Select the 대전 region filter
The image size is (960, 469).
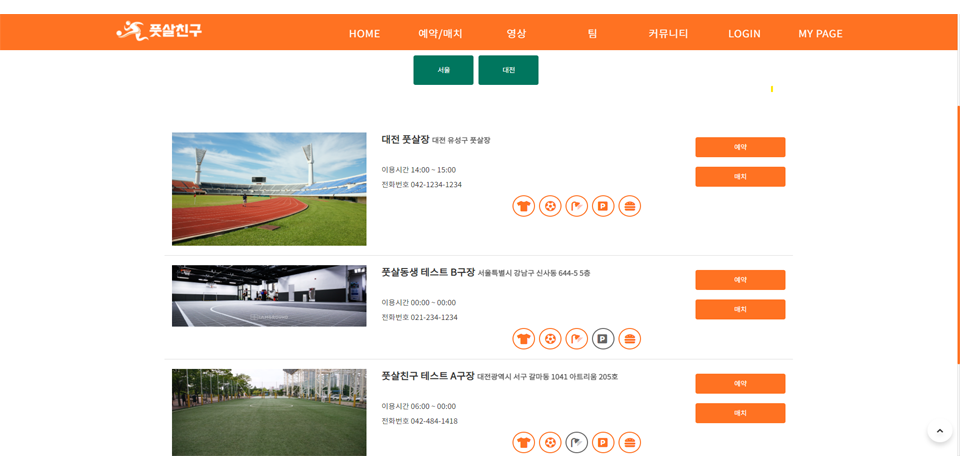(x=508, y=70)
